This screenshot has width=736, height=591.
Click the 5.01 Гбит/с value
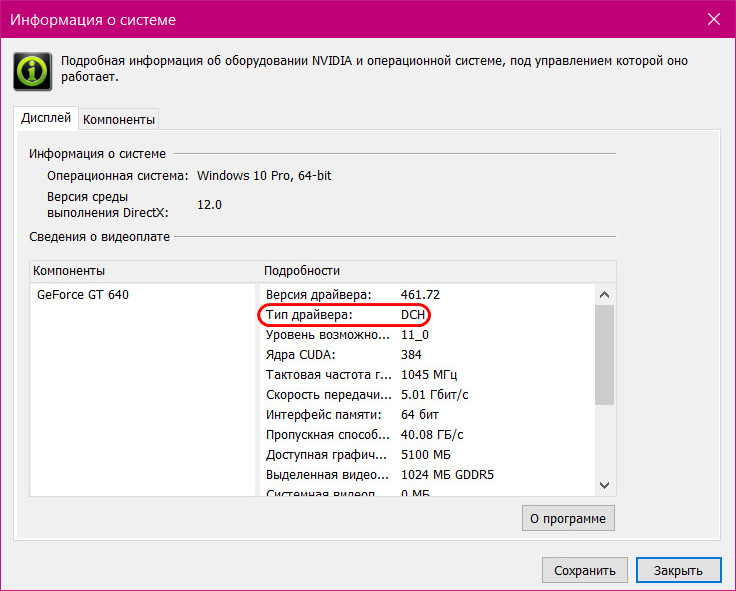[x=435, y=395]
